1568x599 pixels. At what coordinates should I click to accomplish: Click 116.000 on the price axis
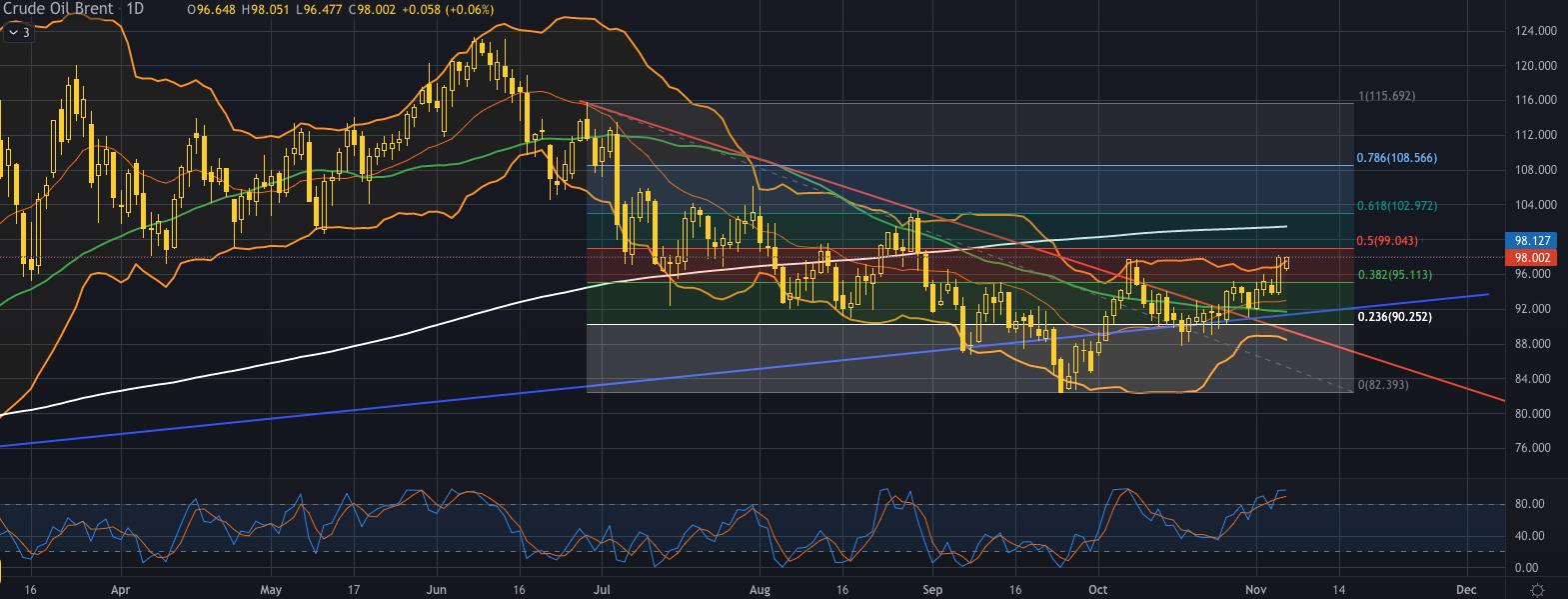[x=1536, y=100]
